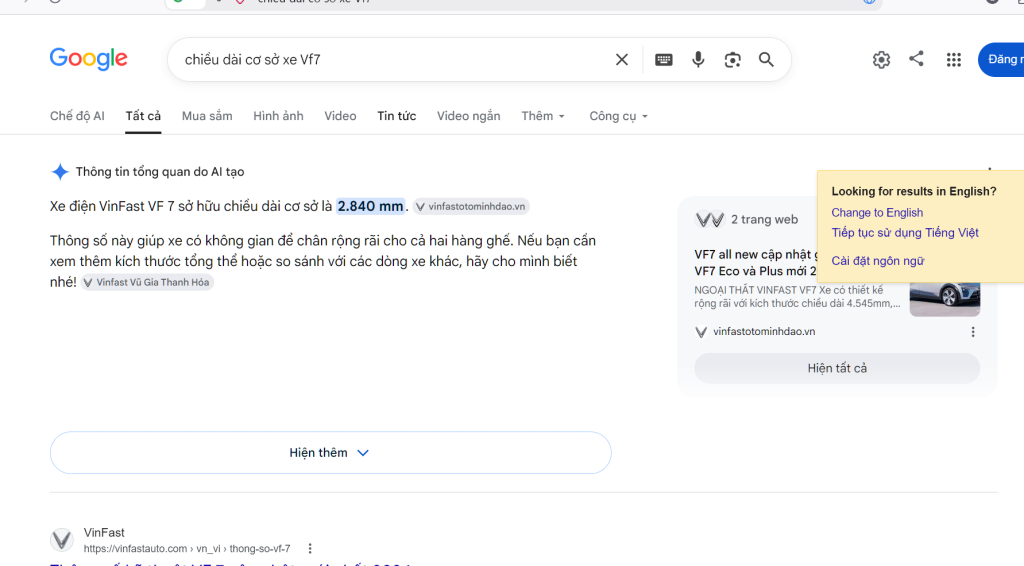Switch to the Mua sắm tab
Screen dimensions: 1024x566
[x=207, y=116]
